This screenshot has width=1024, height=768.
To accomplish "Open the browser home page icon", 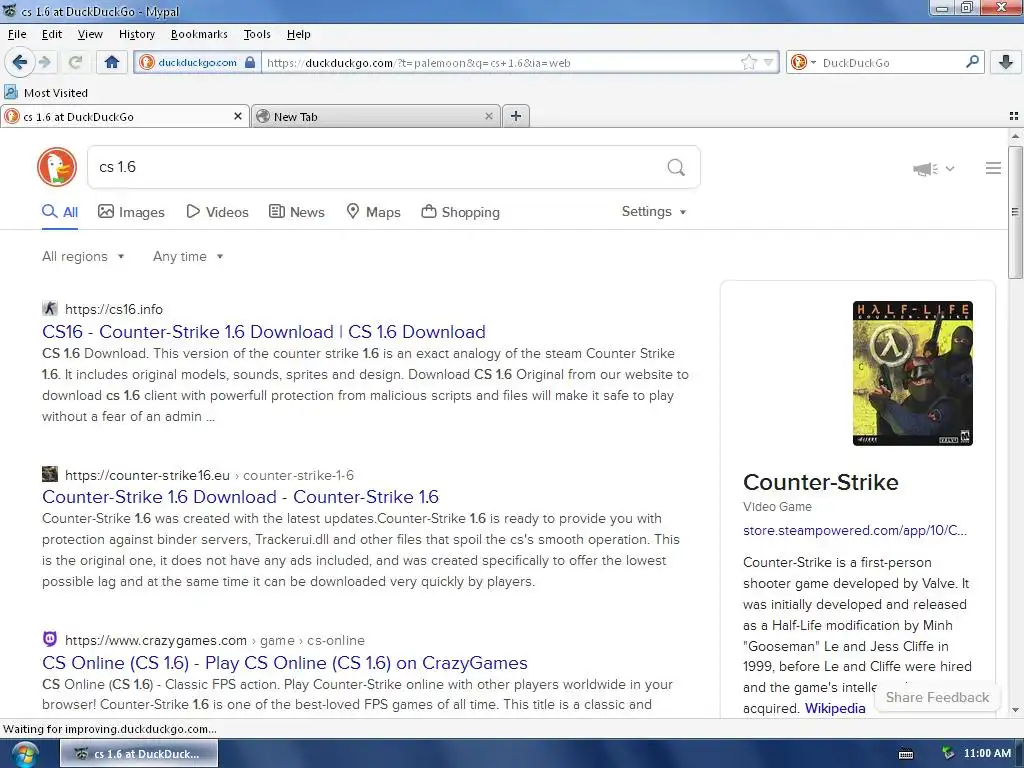I will pyautogui.click(x=112, y=62).
